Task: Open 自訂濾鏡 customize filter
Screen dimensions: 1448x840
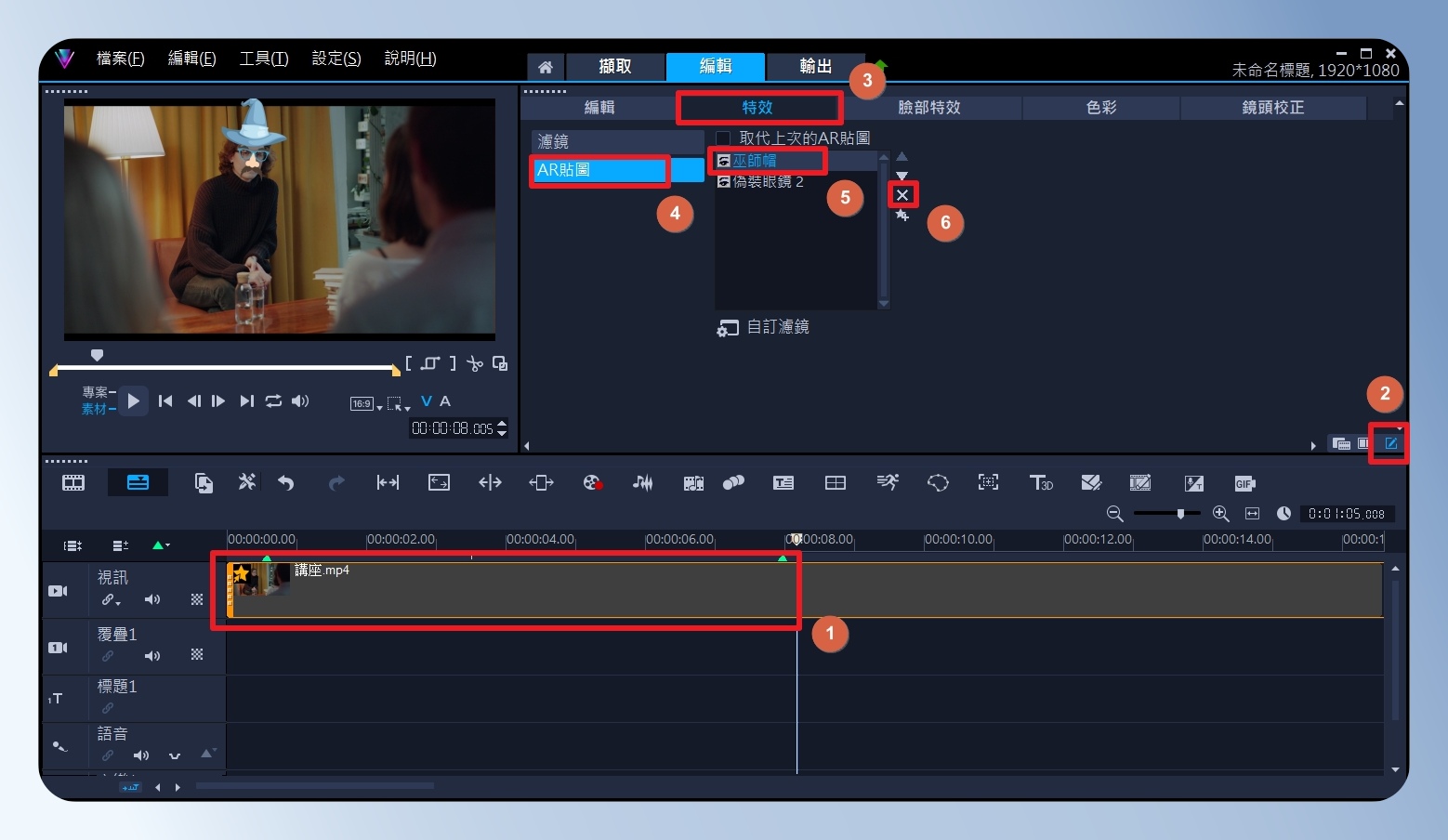Action: click(763, 327)
